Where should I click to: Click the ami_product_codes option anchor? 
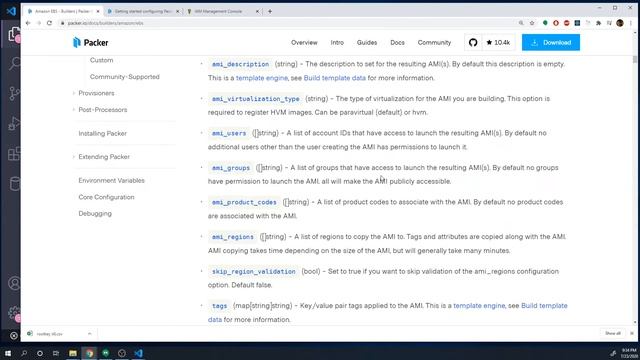pos(244,202)
